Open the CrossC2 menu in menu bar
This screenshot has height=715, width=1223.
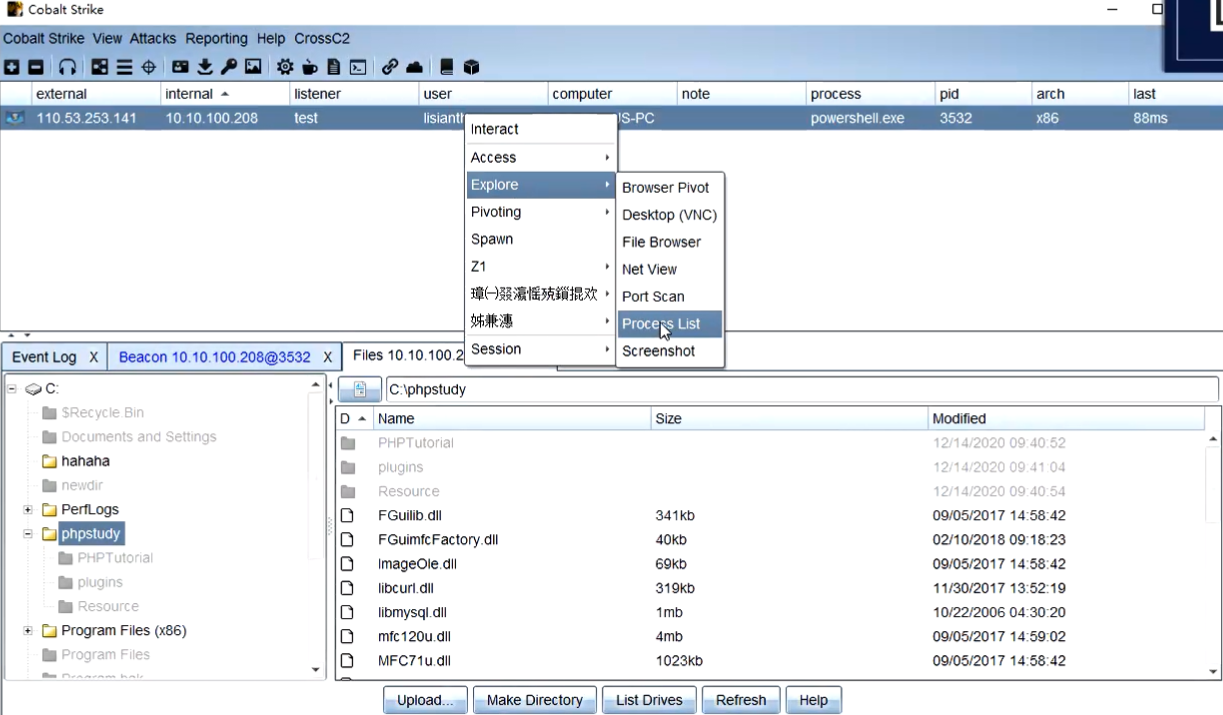322,39
